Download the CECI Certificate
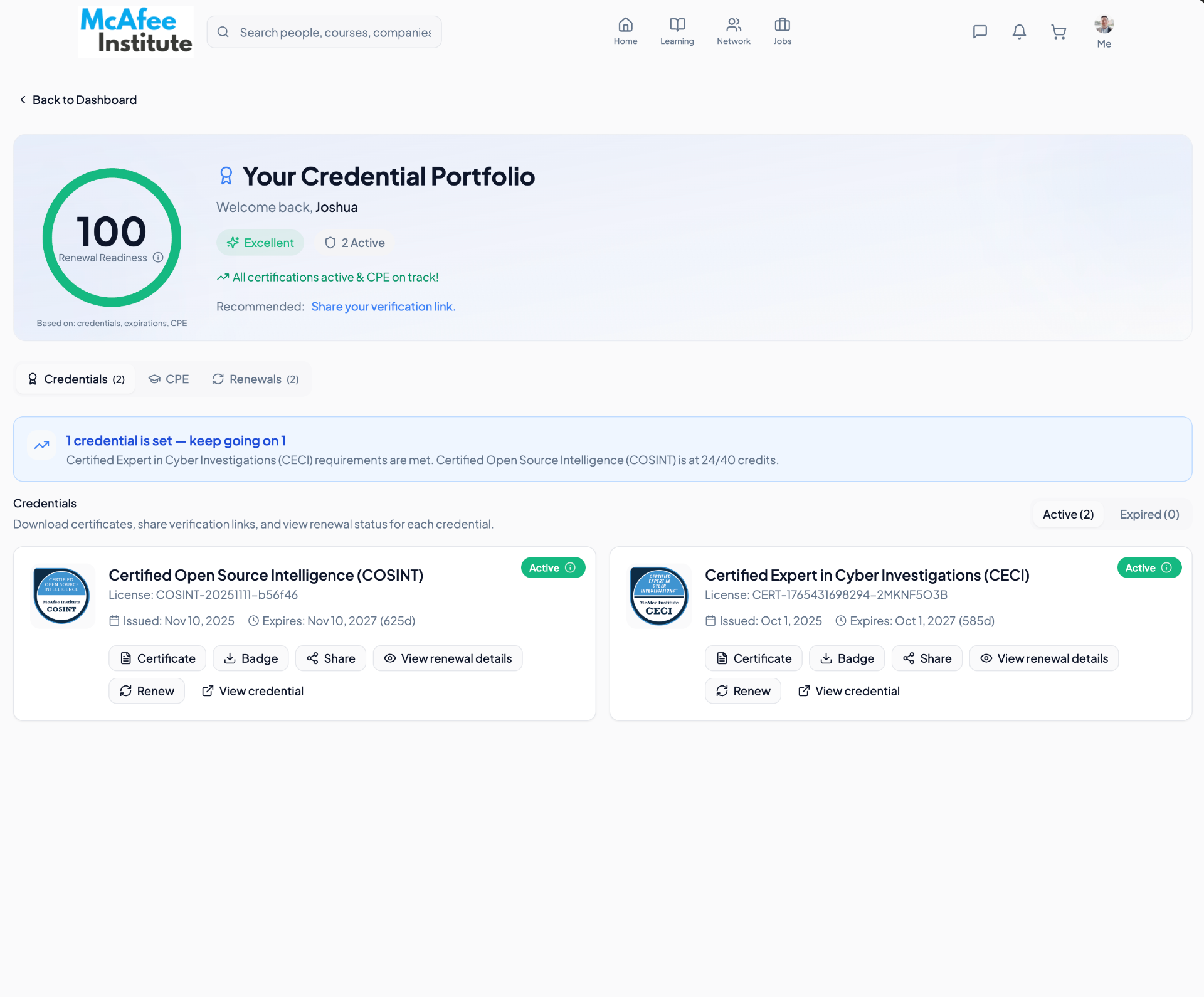1204x997 pixels. point(754,658)
